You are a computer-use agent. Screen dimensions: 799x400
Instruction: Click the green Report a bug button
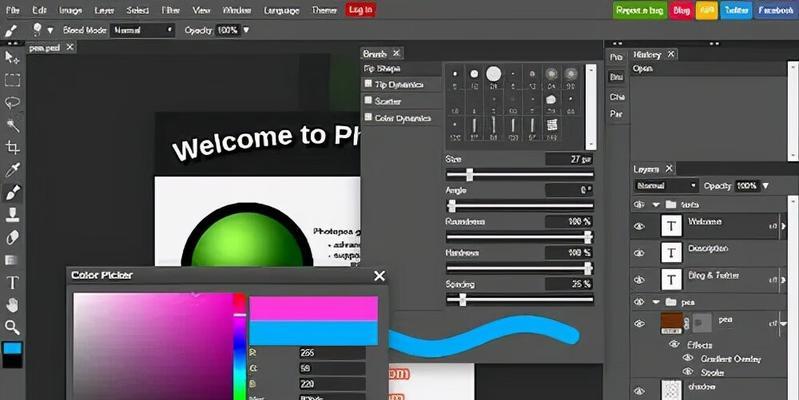pos(638,10)
